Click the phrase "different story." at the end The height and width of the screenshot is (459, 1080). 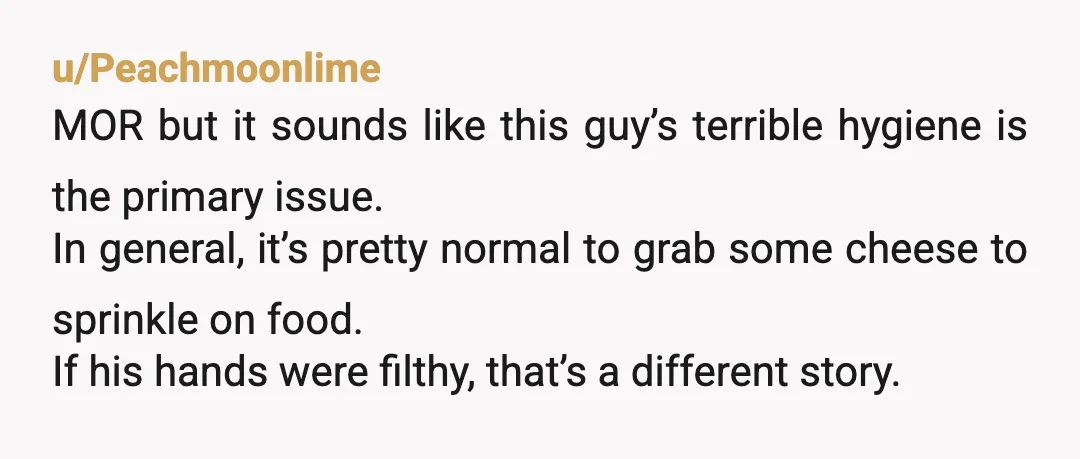(x=765, y=374)
